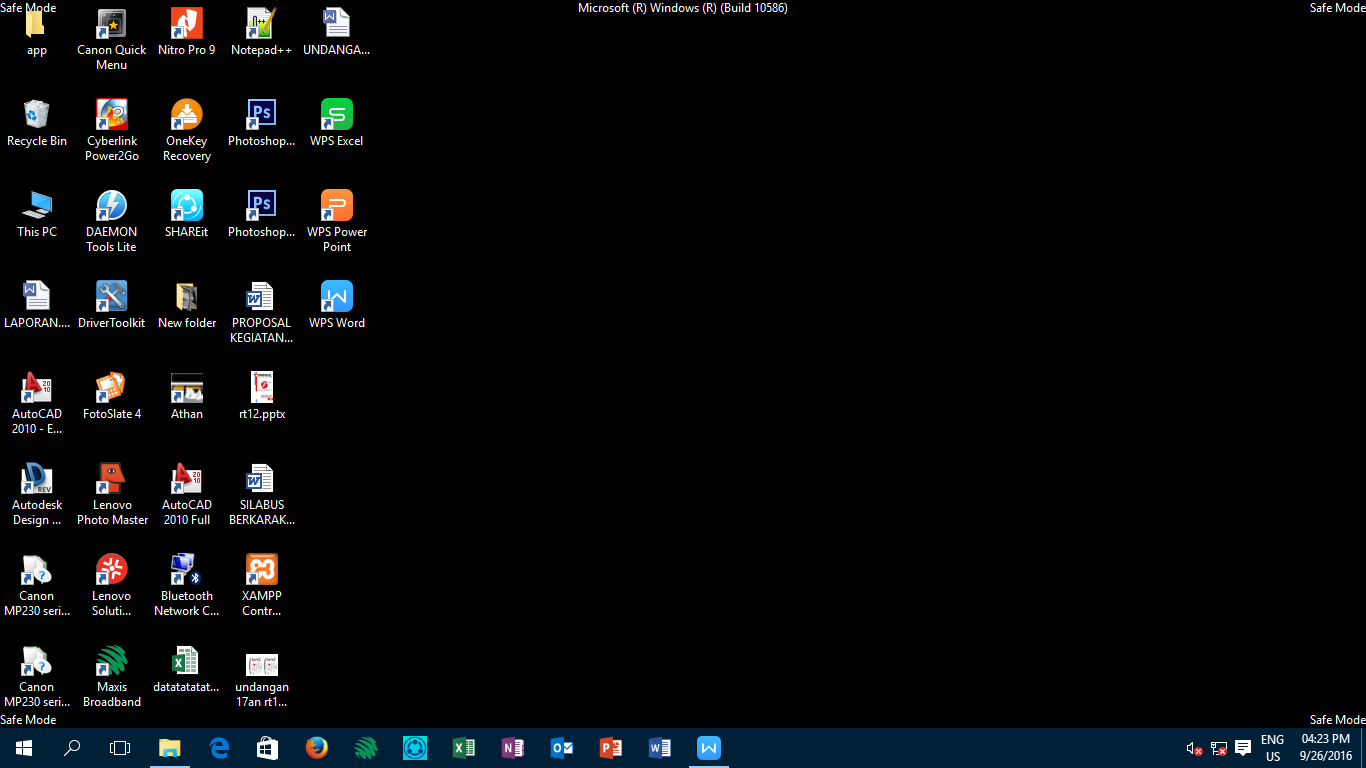
Task: Open the Windows Start menu
Action: pos(24,748)
